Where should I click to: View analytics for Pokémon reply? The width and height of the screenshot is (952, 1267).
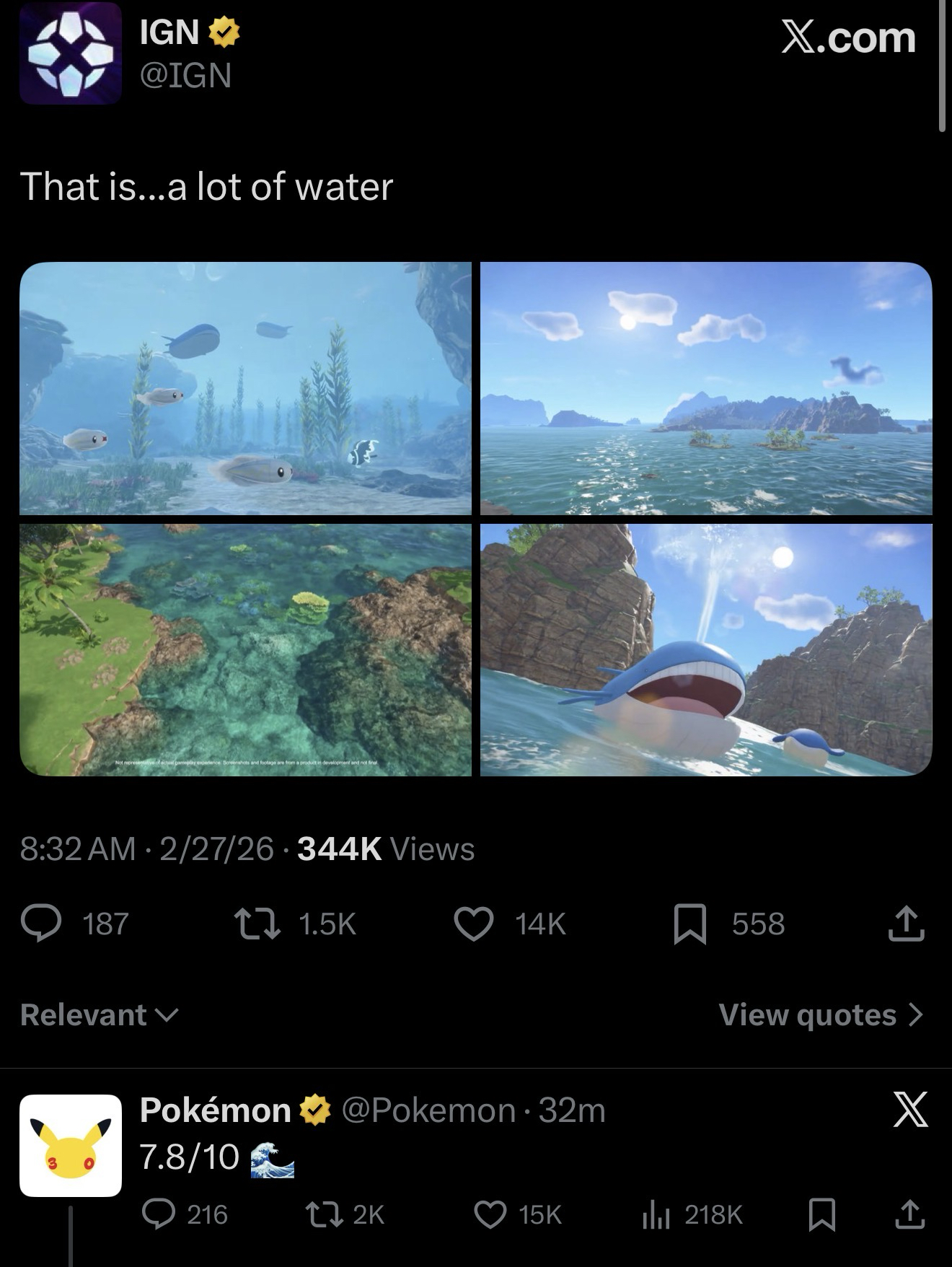point(656,1215)
